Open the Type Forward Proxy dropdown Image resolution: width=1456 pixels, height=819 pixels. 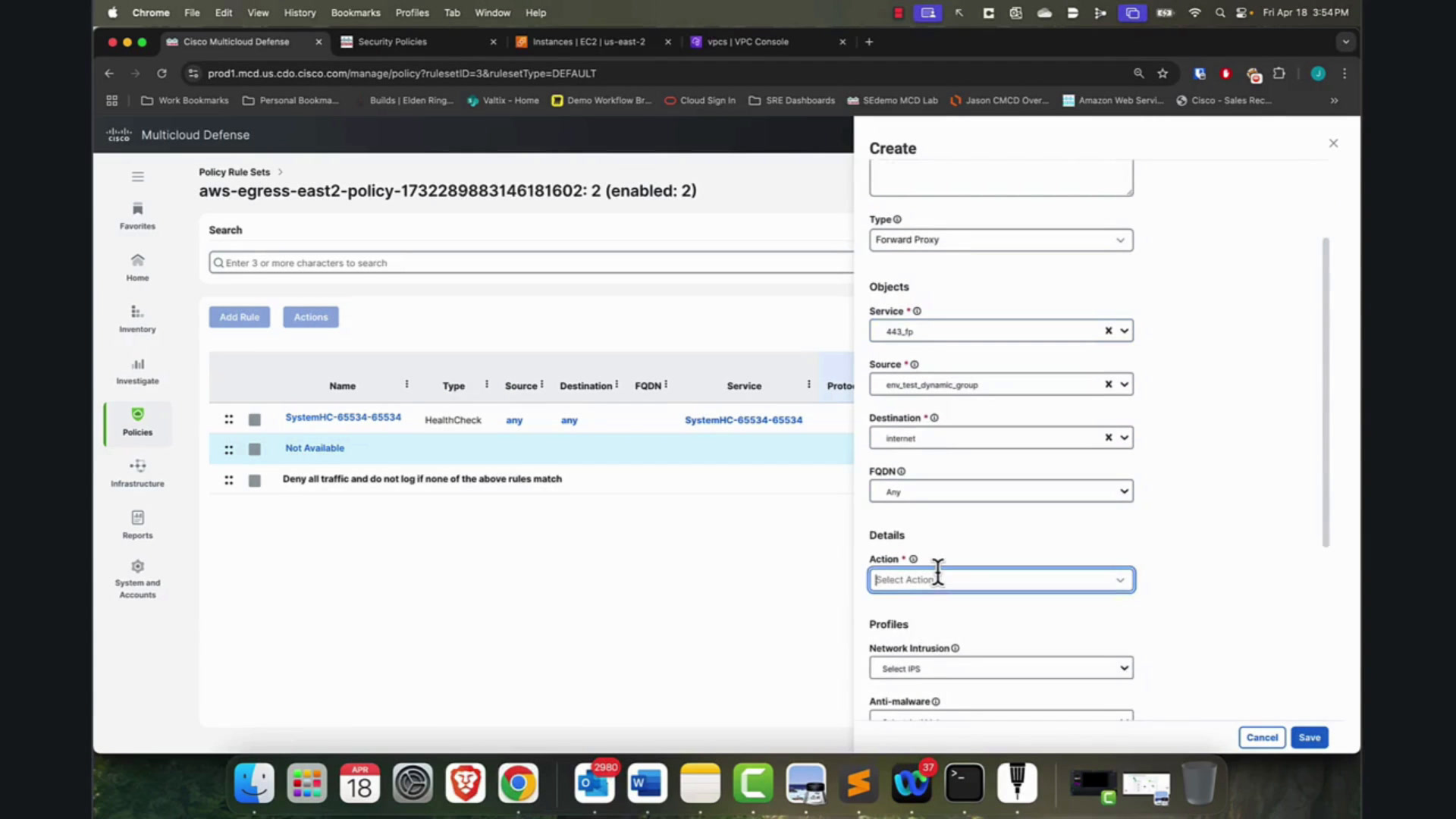pos(1001,240)
